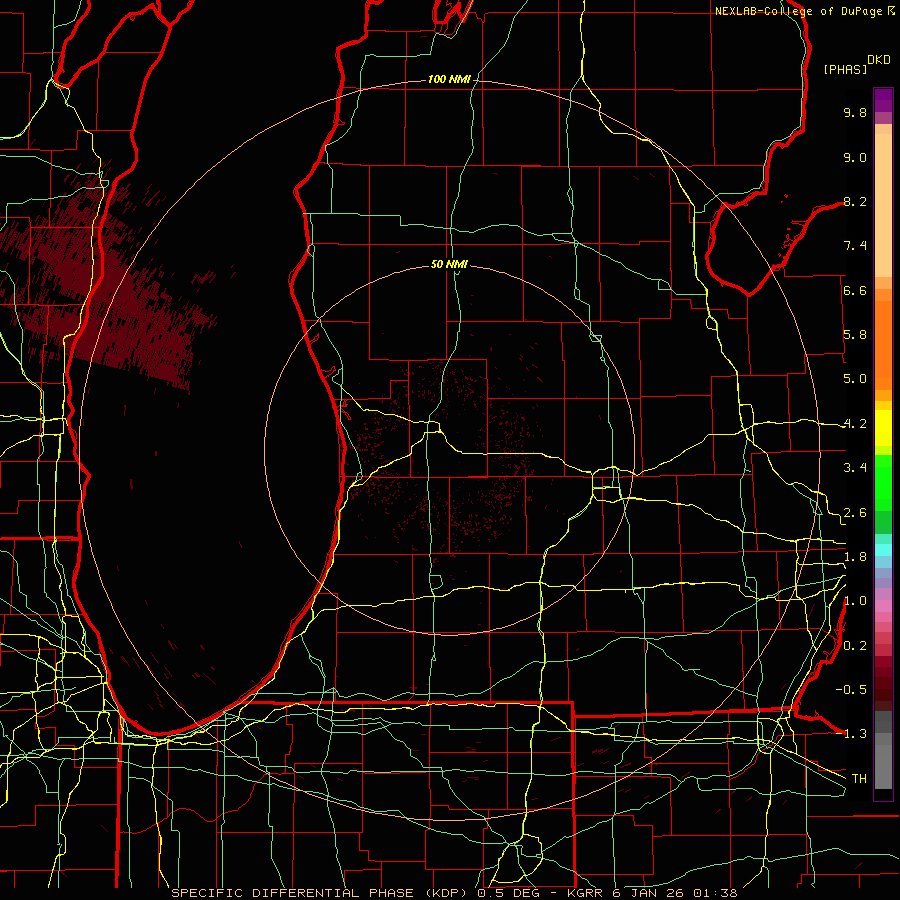
Task: Click the purple top color bar segment
Action: 883,100
